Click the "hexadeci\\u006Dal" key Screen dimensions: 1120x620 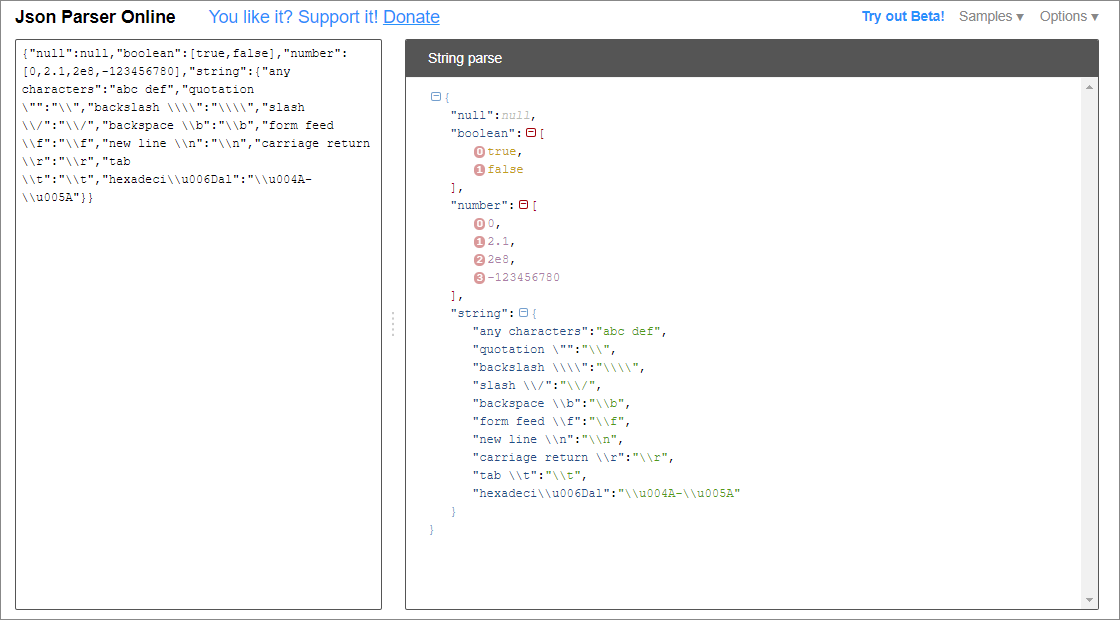pyautogui.click(x=541, y=494)
